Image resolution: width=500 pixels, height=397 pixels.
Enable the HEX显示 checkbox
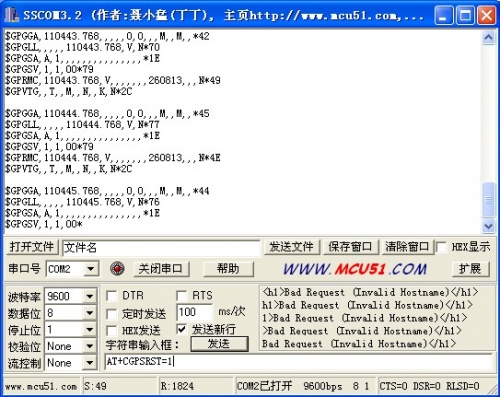tap(441, 247)
